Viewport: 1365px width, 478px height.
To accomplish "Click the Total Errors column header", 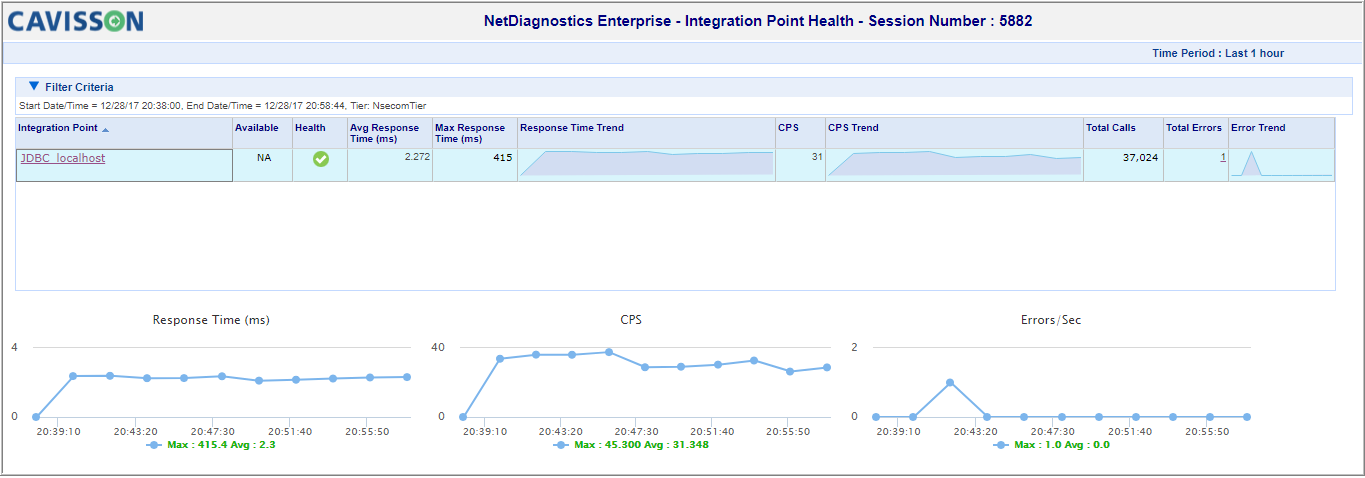I will pyautogui.click(x=1194, y=128).
